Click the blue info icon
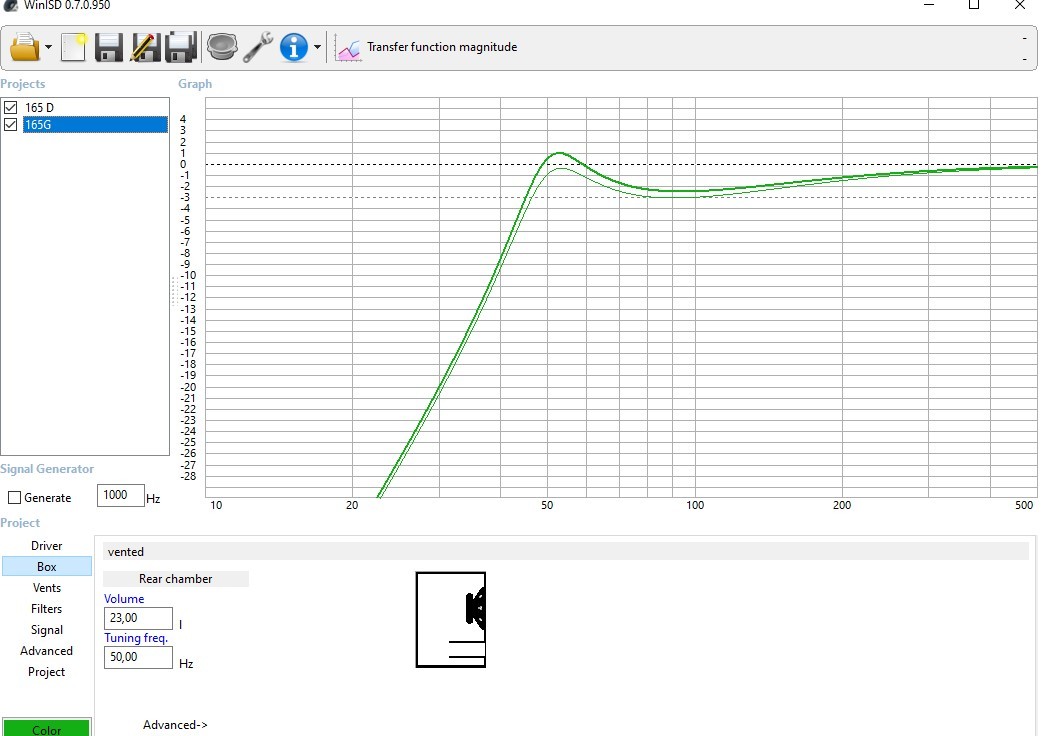Screen dimensions: 1042x736 pyautogui.click(x=294, y=47)
